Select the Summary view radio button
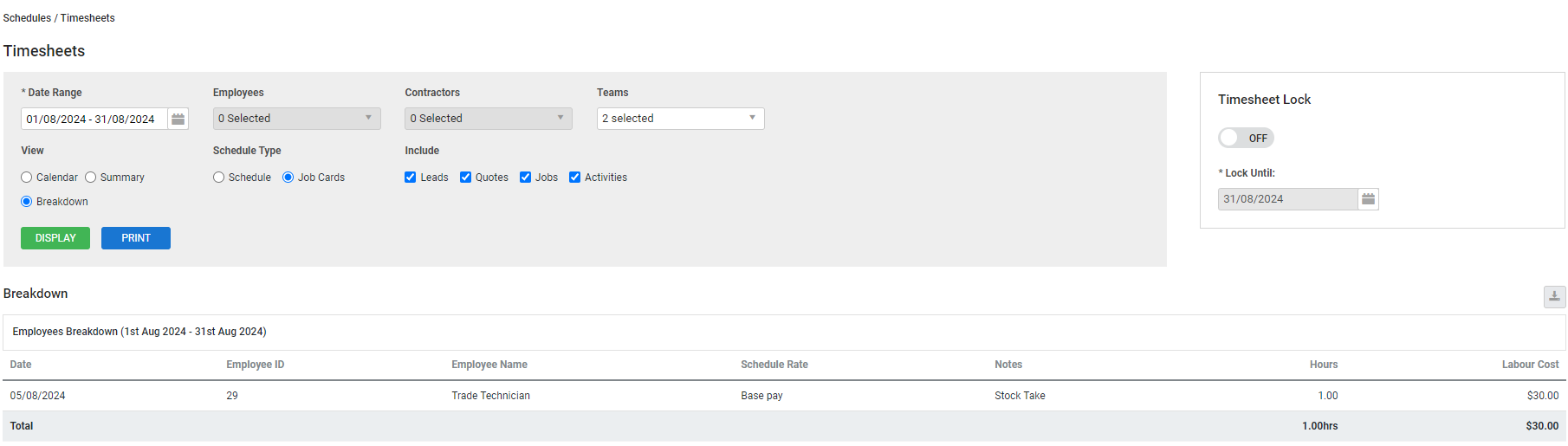 [90, 178]
